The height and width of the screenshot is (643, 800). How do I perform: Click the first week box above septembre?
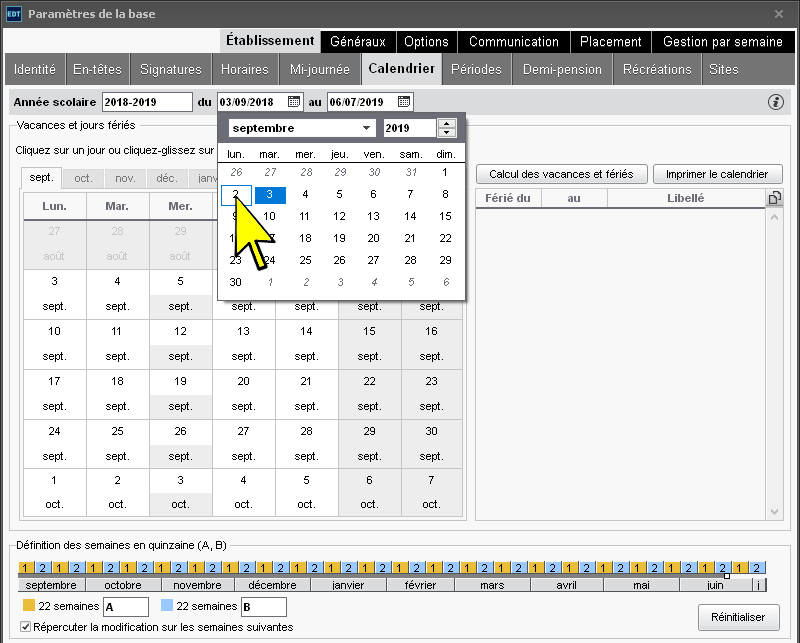coord(26,567)
